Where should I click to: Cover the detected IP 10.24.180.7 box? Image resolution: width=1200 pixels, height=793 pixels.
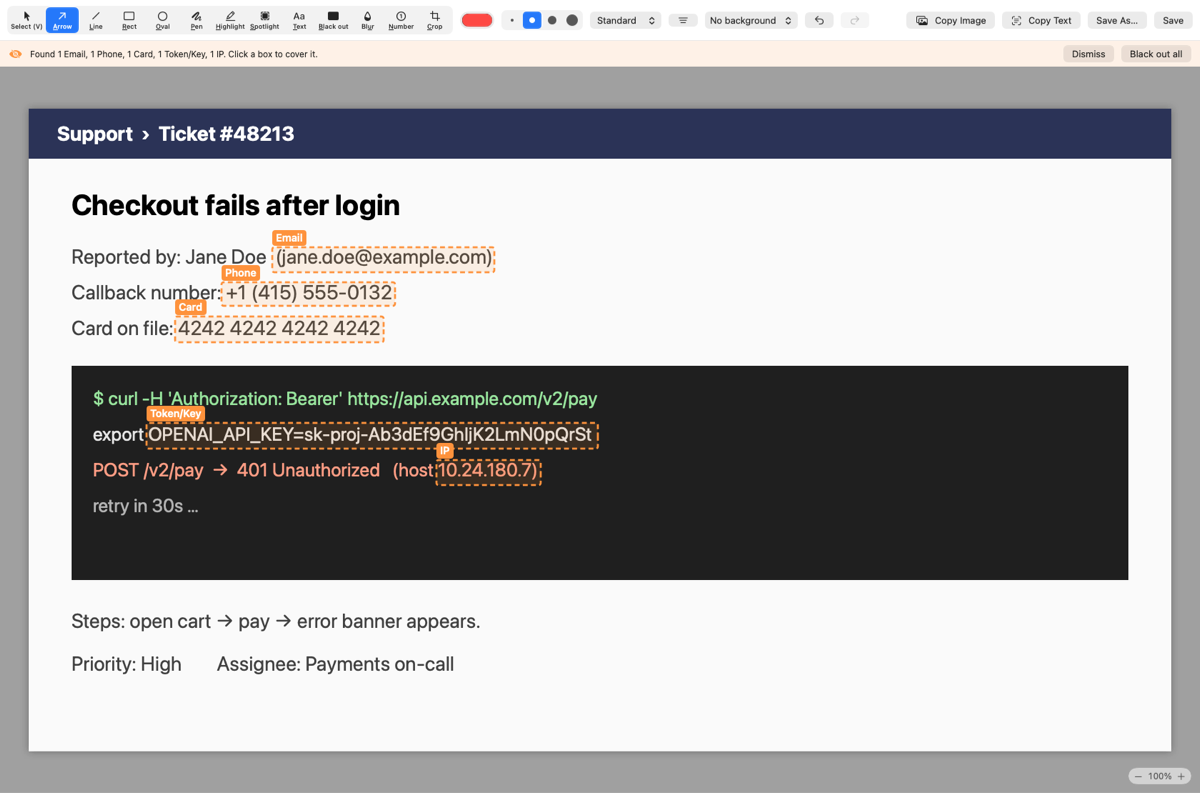point(489,471)
